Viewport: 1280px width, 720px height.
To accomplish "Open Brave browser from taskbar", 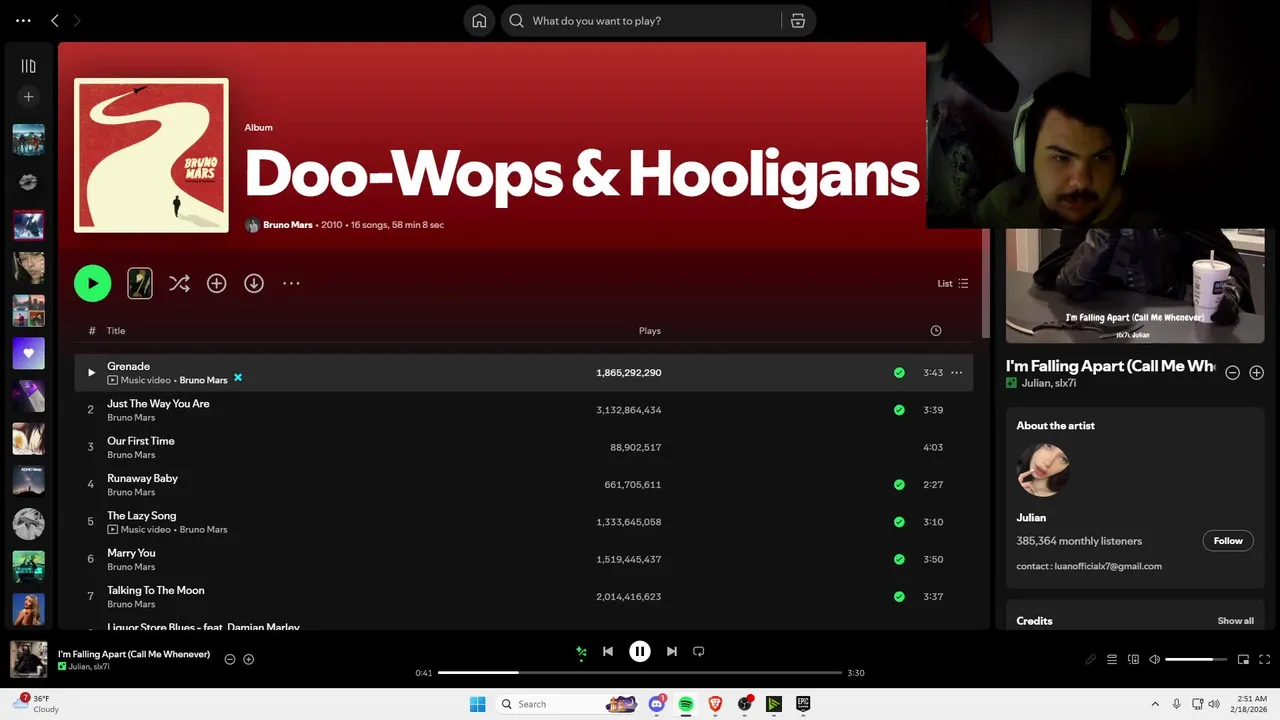I will [x=715, y=704].
